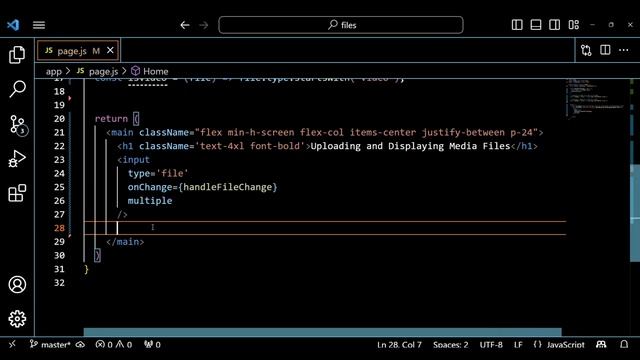Open the Explorer view
Image resolution: width=640 pixels, height=360 pixels.
pos(17,54)
